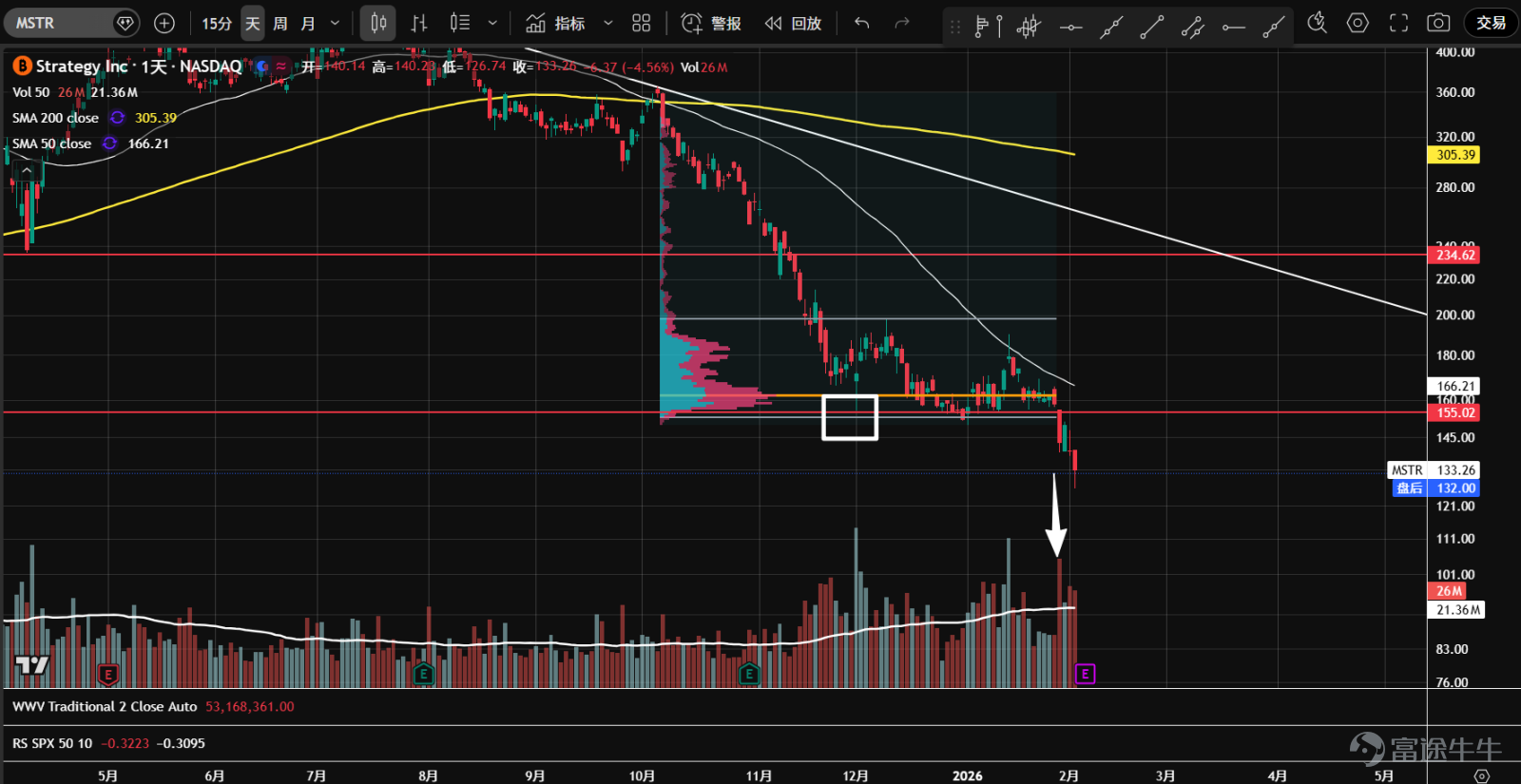Redo the chart action
This screenshot has height=784, width=1521.
click(x=902, y=23)
